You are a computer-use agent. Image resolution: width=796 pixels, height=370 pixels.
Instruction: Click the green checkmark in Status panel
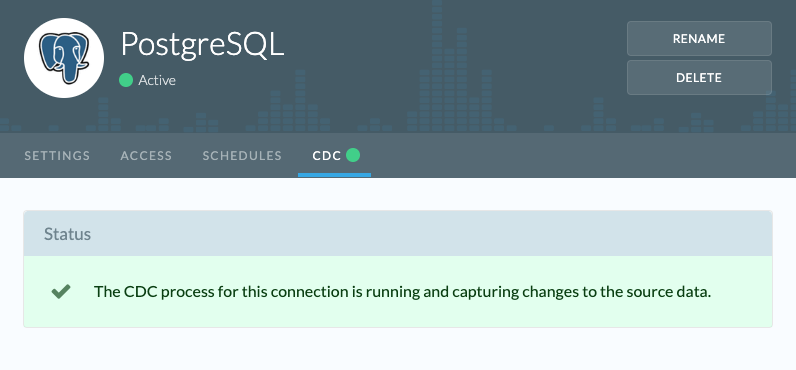pyautogui.click(x=61, y=292)
